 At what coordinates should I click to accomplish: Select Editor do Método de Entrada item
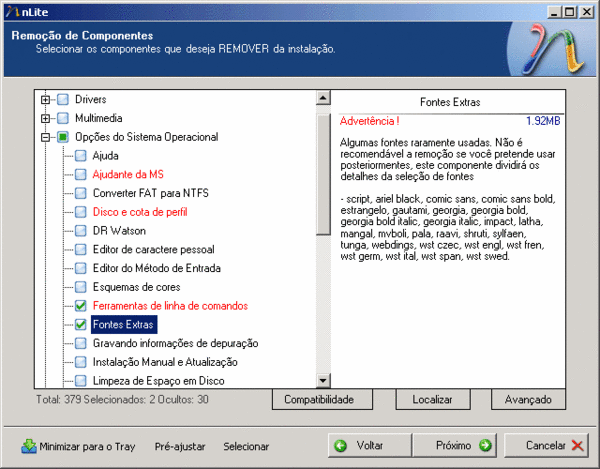[x=157, y=268]
